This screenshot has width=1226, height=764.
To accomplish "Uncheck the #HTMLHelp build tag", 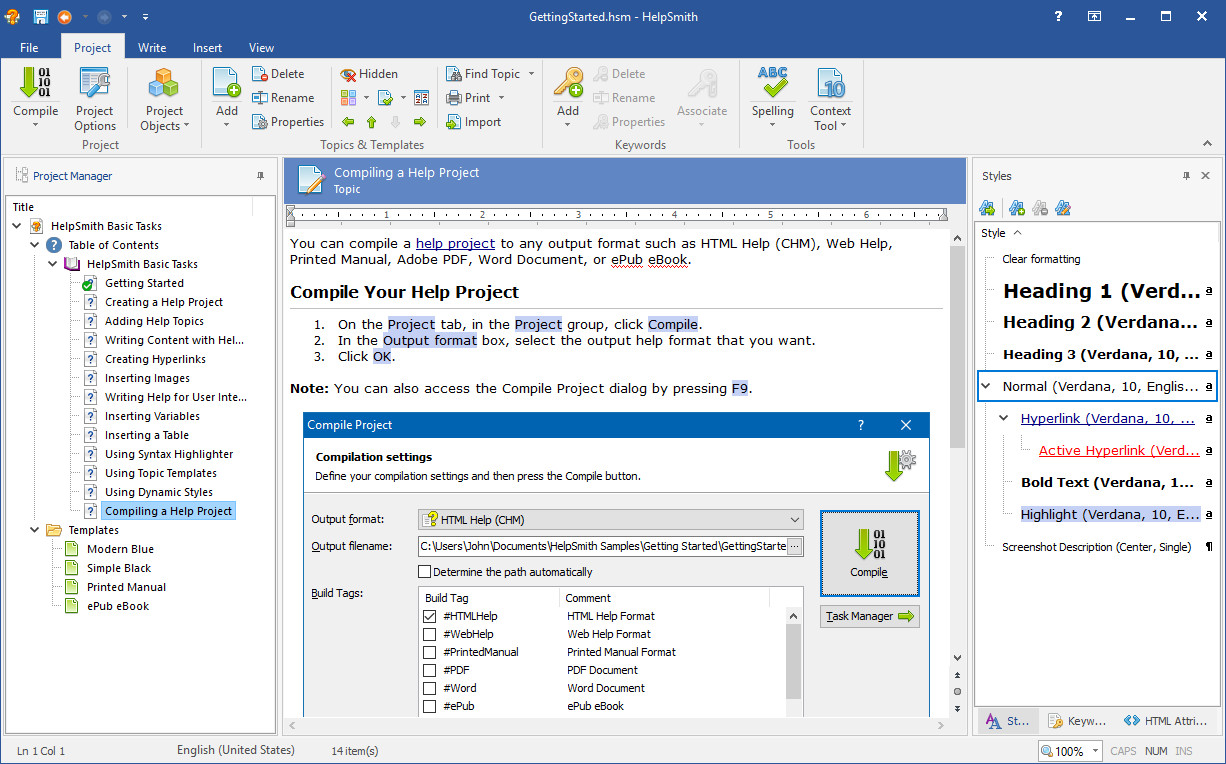I will point(429,616).
